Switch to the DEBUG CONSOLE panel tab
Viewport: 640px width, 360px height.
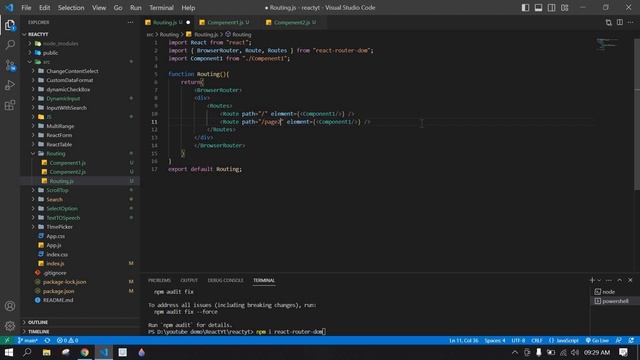click(225, 280)
